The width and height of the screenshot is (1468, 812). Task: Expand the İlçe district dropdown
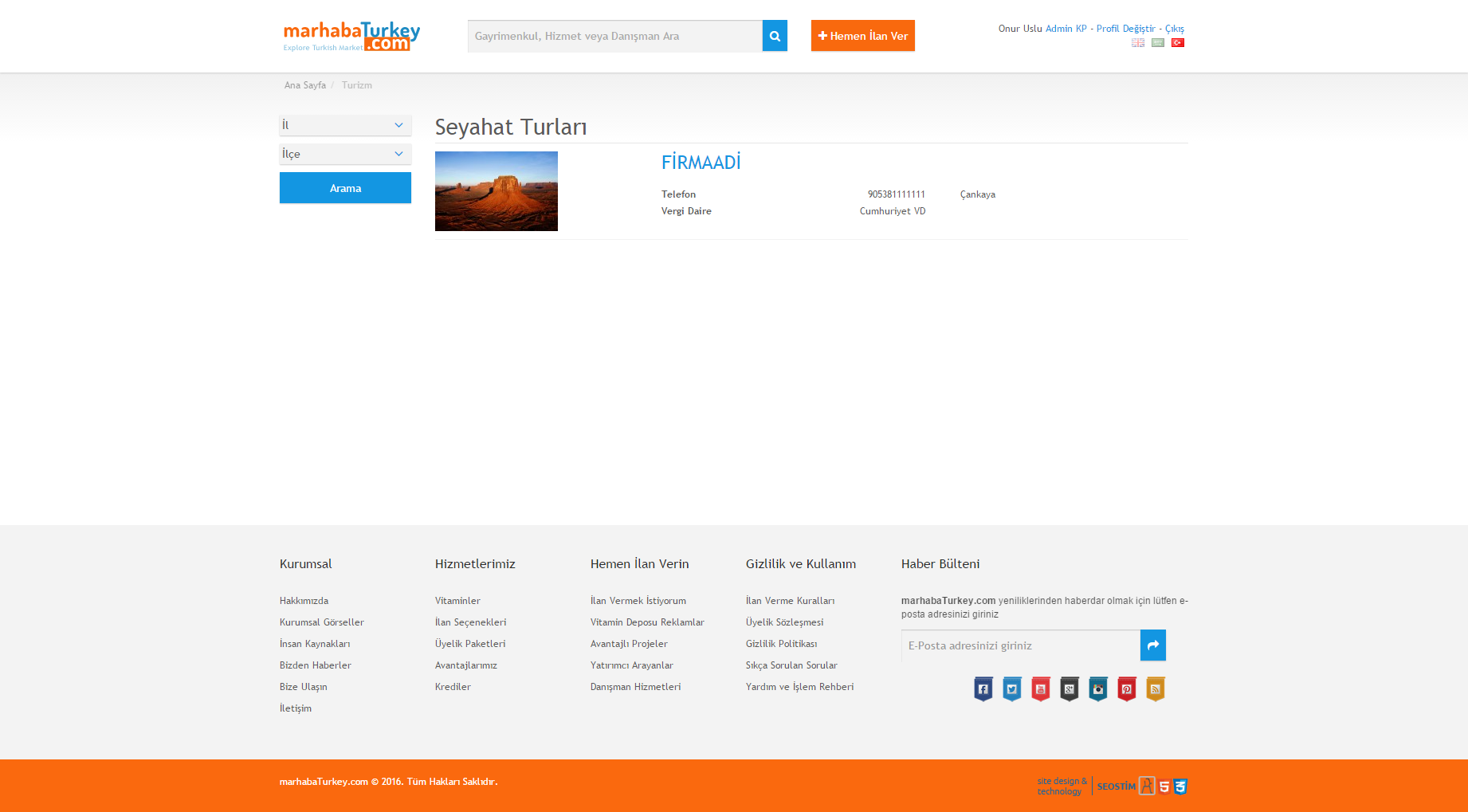click(345, 154)
